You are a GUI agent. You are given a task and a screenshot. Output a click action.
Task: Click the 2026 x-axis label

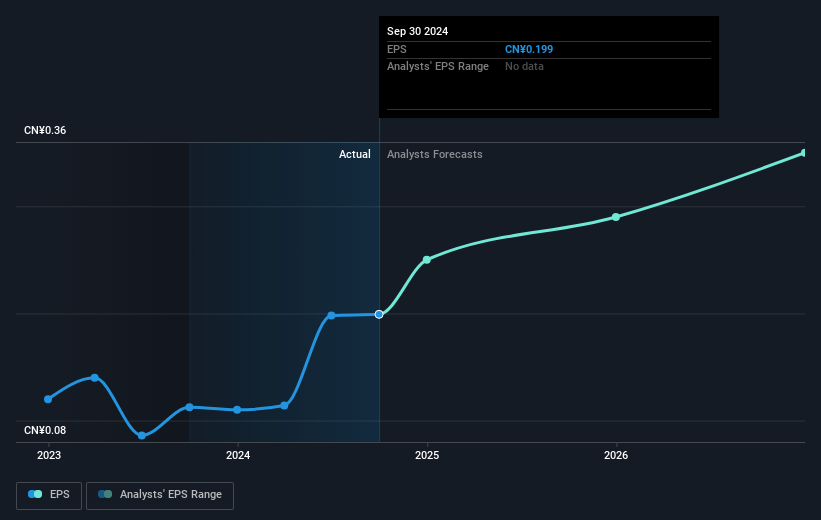click(616, 455)
